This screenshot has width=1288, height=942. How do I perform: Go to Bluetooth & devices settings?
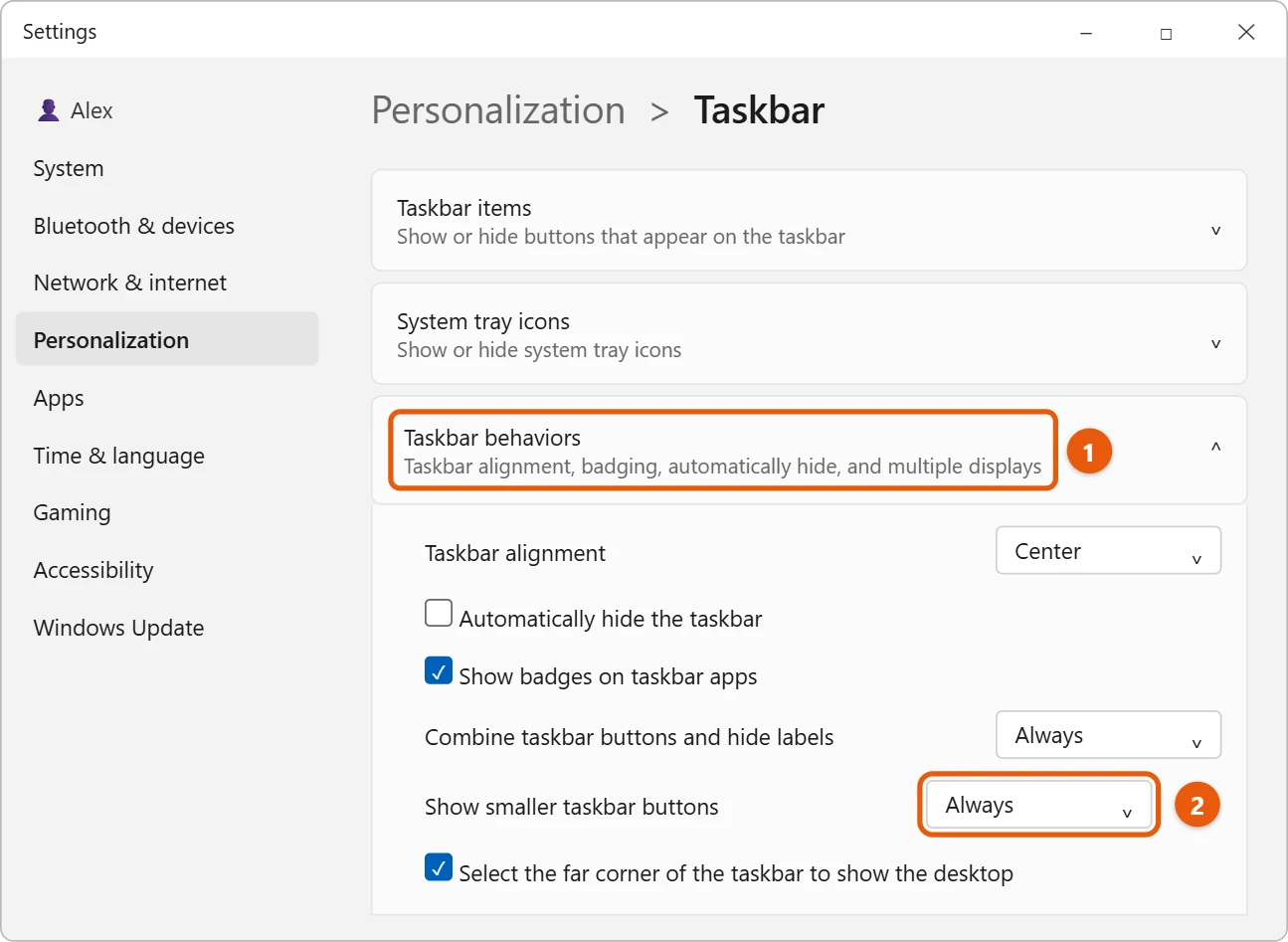point(134,226)
